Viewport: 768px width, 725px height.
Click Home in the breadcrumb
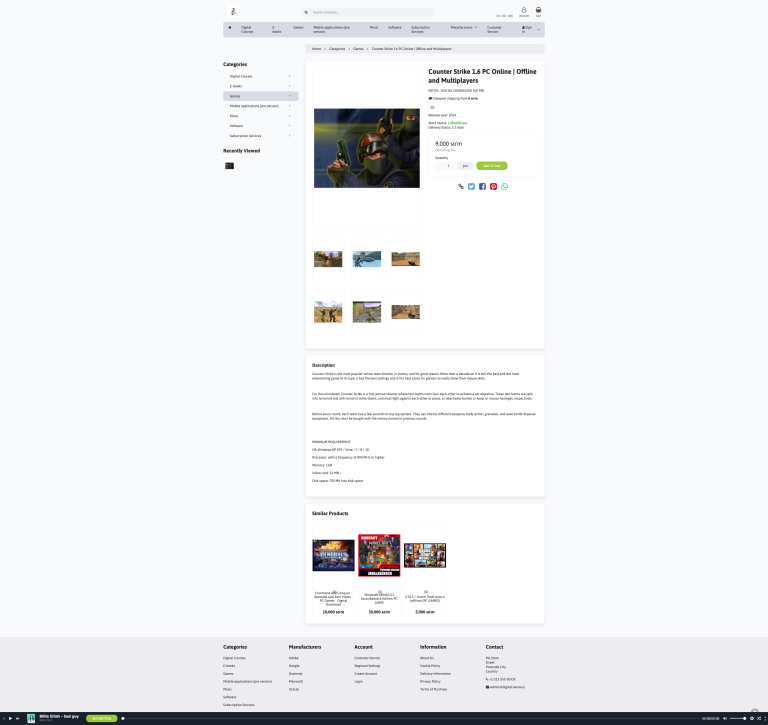pos(316,49)
